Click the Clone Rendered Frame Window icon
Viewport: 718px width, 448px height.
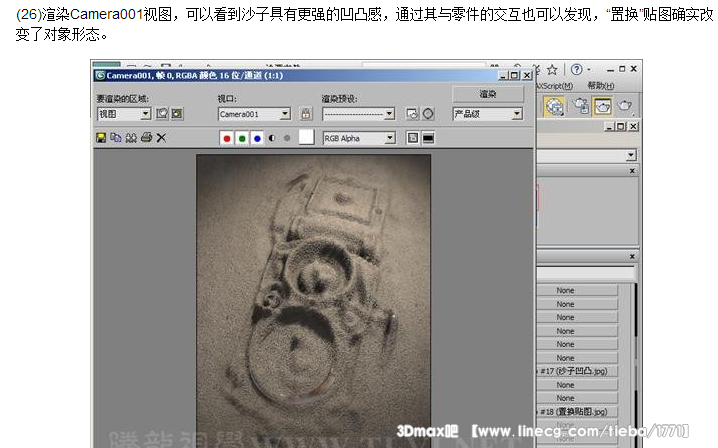[131, 138]
